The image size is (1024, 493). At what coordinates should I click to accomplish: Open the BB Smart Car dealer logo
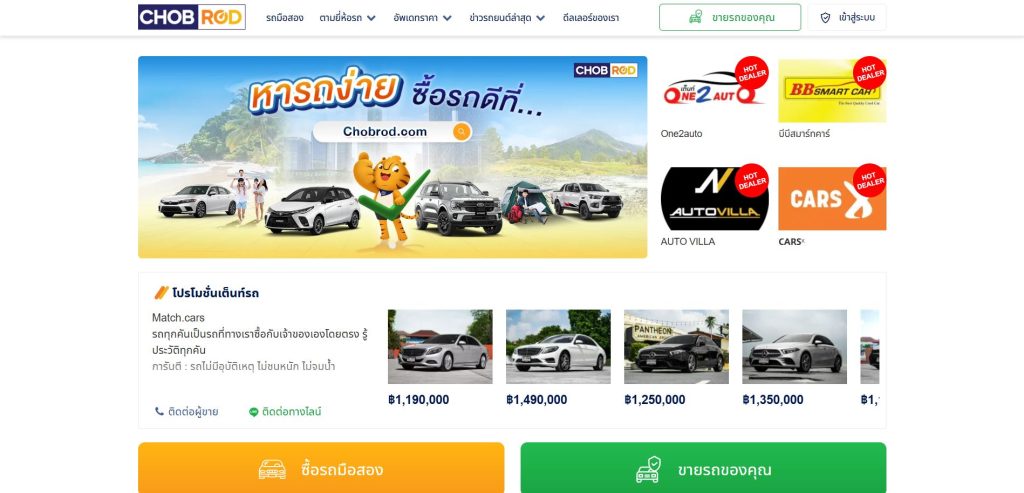[x=832, y=90]
